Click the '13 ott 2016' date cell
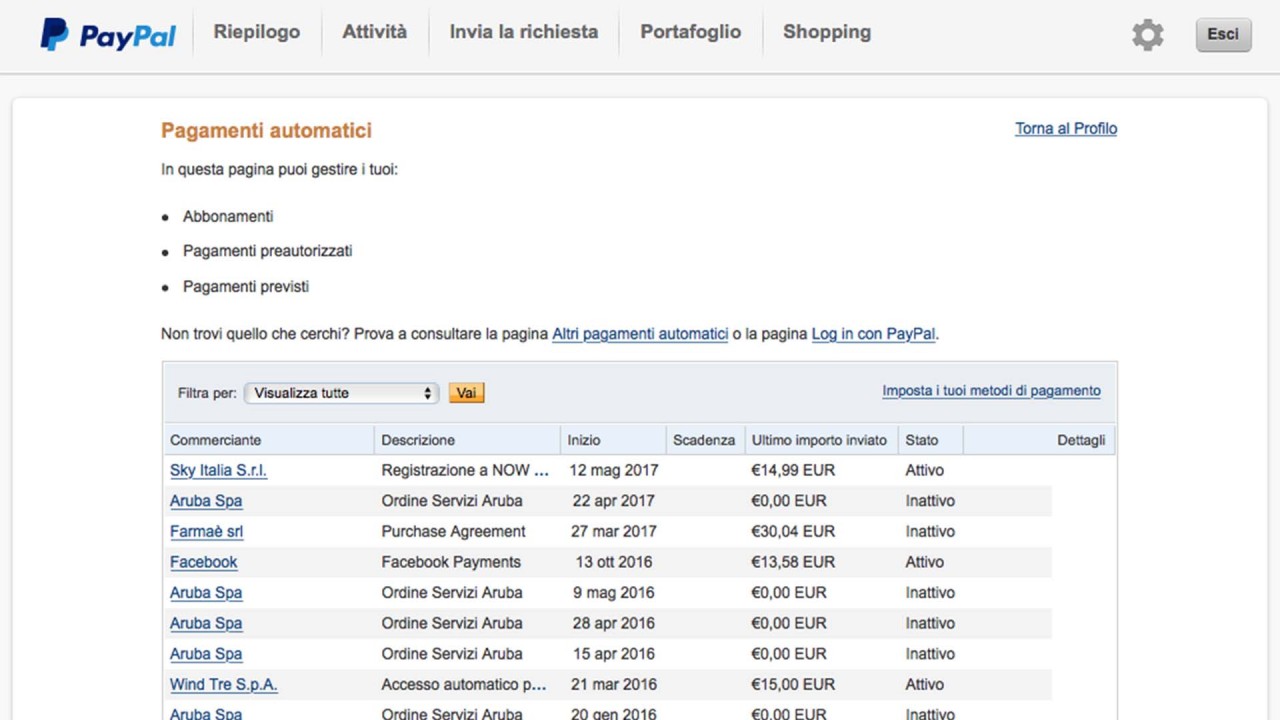This screenshot has height=720, width=1280. 614,562
